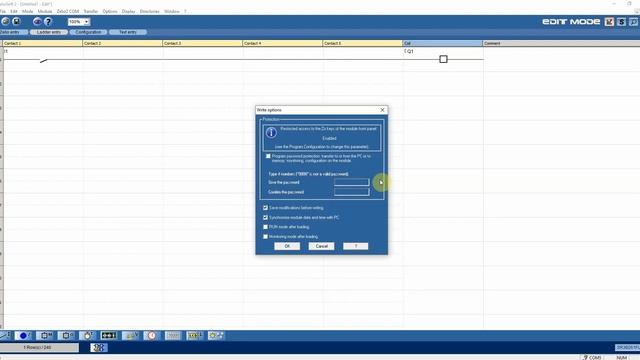Open the Options menu

pyautogui.click(x=110, y=11)
